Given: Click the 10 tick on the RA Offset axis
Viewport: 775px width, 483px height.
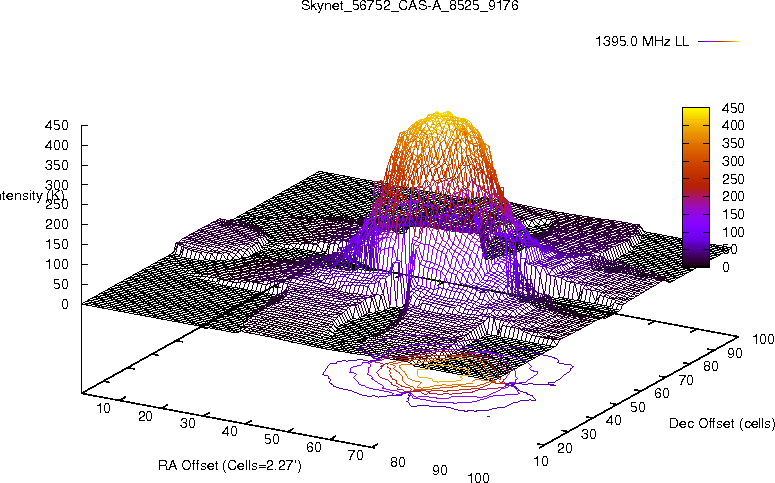Looking at the screenshot, I should click(x=103, y=408).
